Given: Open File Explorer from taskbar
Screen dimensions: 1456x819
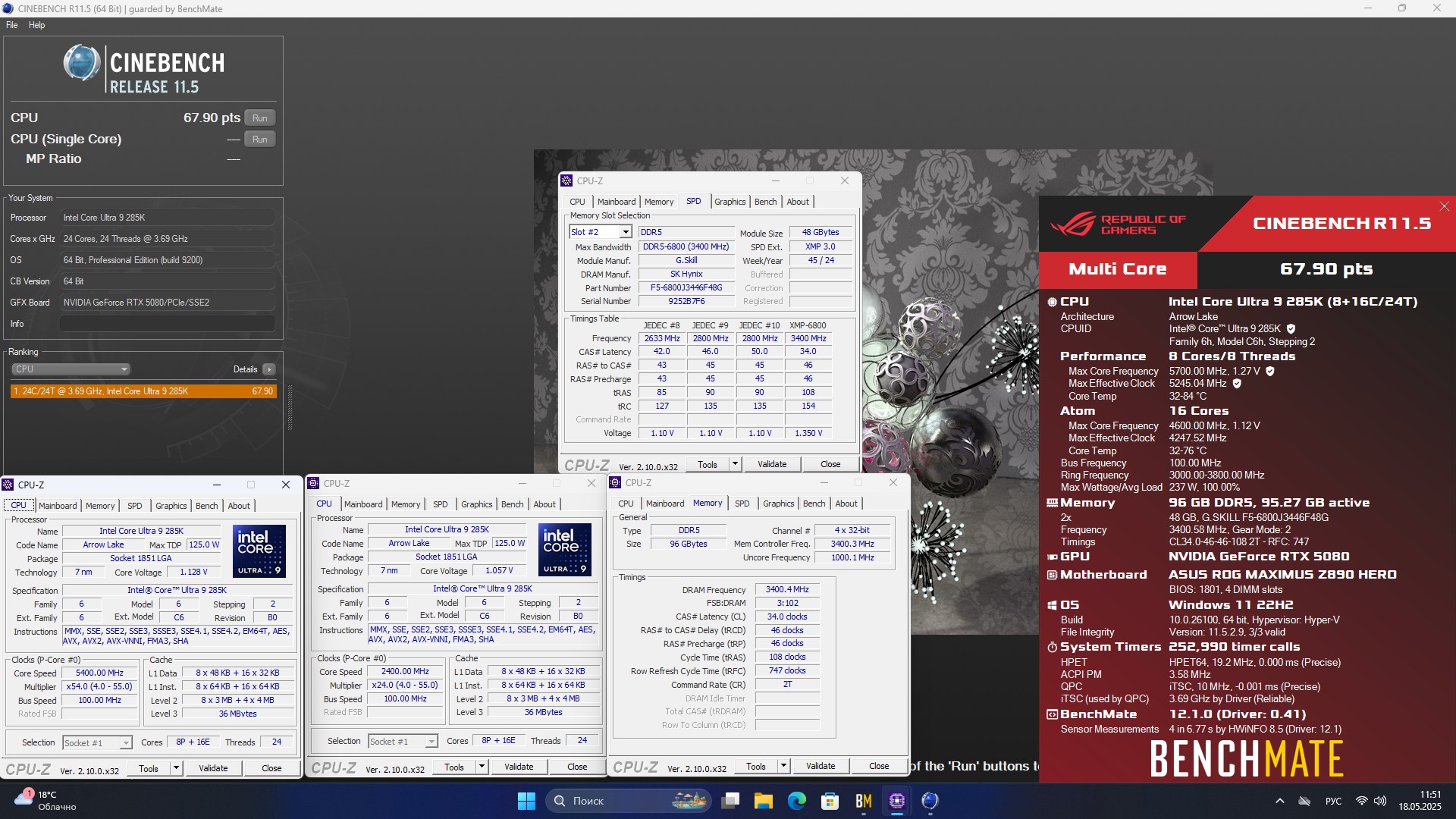Looking at the screenshot, I should click(x=764, y=801).
